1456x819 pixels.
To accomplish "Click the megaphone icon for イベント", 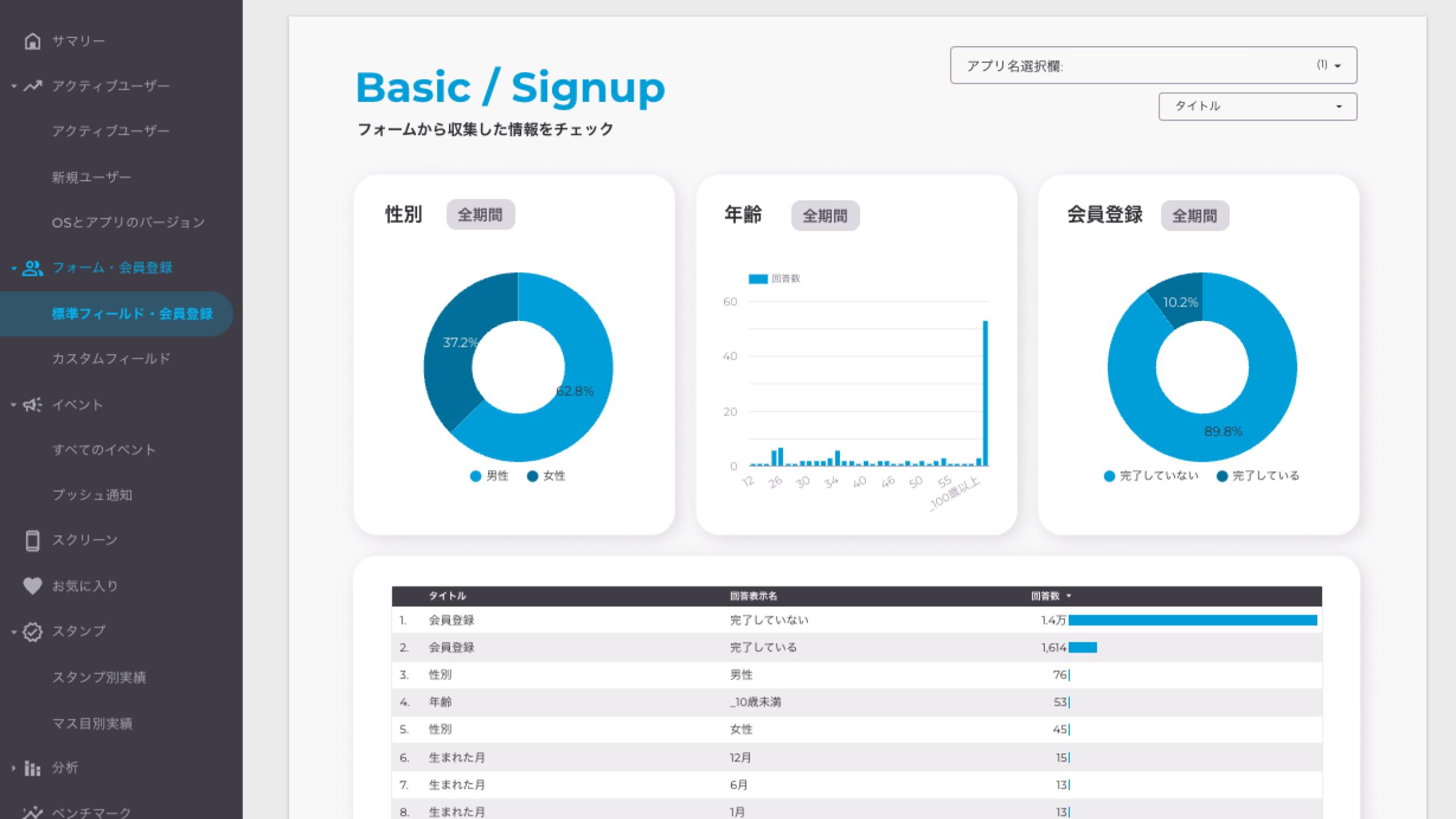I will click(33, 405).
